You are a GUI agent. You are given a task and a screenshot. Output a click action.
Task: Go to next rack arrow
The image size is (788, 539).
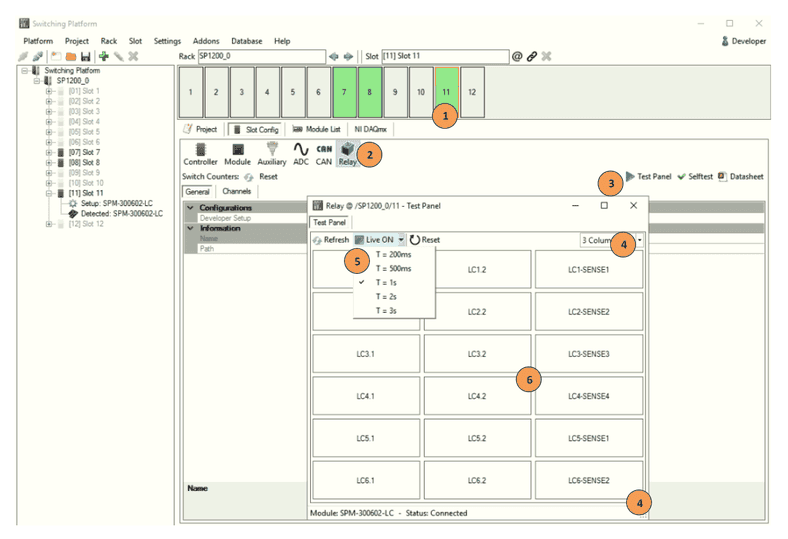pyautogui.click(x=348, y=56)
